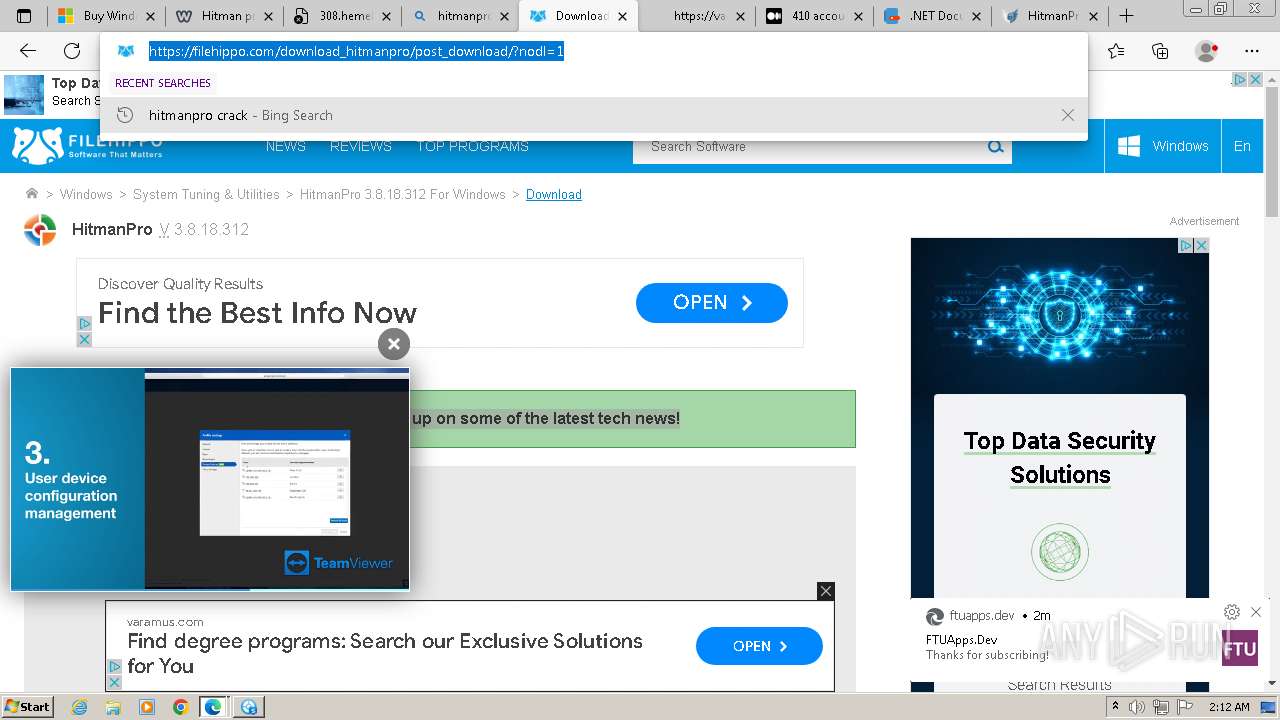Close the floating TeamViewer video popup

[x=394, y=344]
